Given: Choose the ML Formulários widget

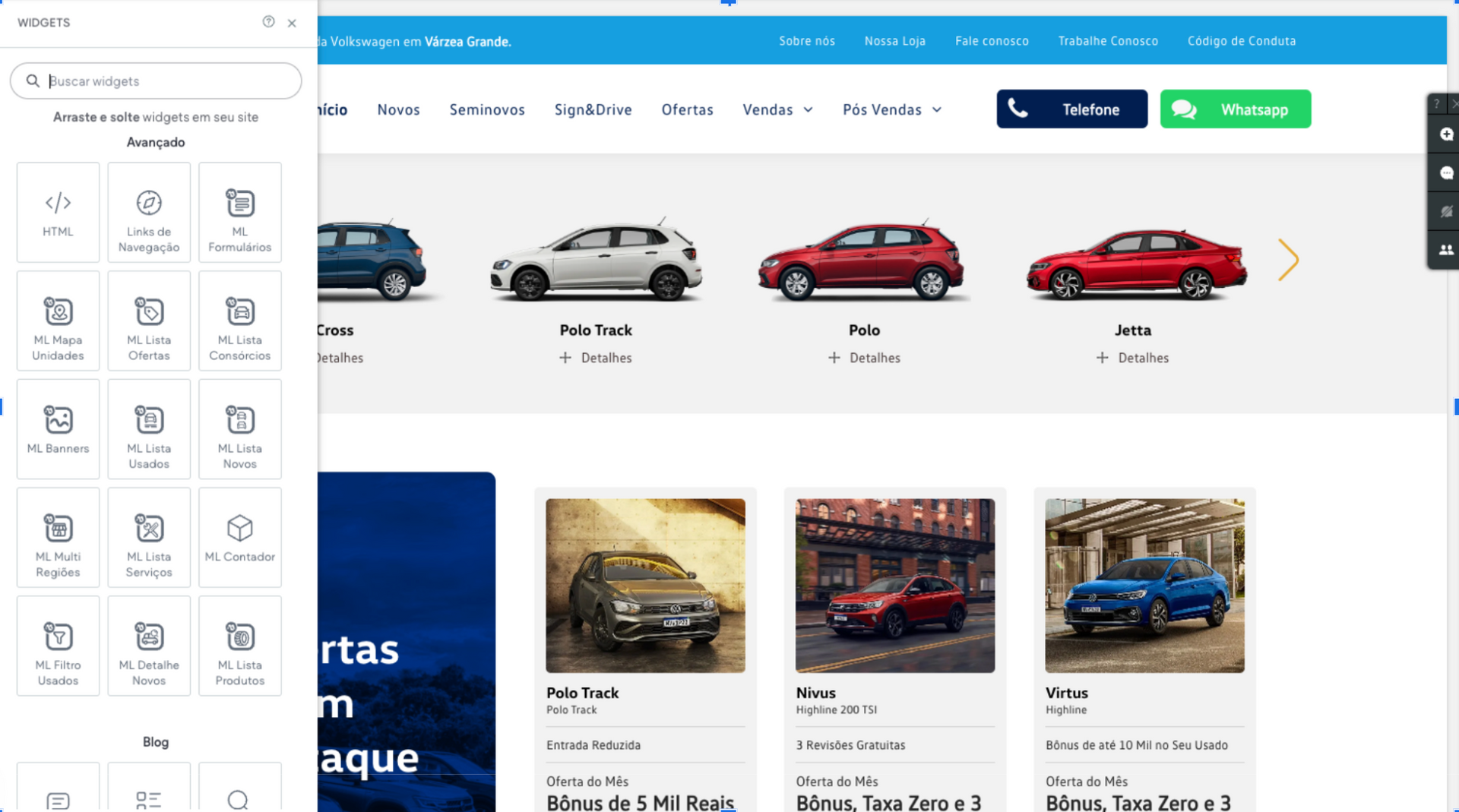Looking at the screenshot, I should 240,213.
